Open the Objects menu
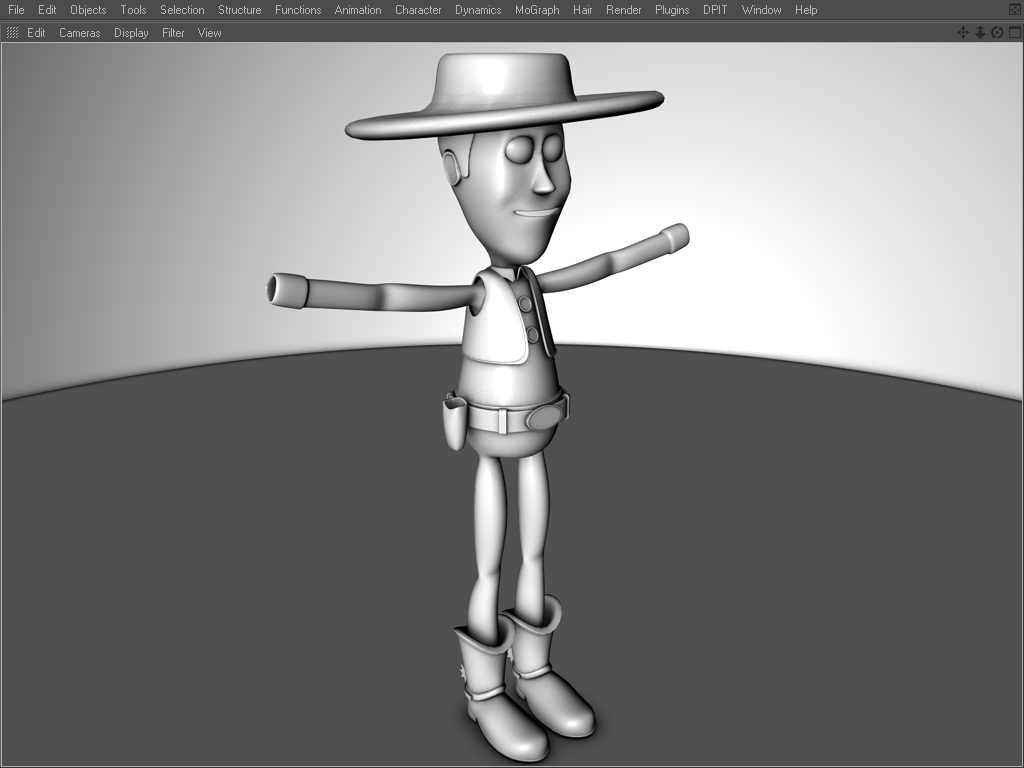 pos(88,10)
